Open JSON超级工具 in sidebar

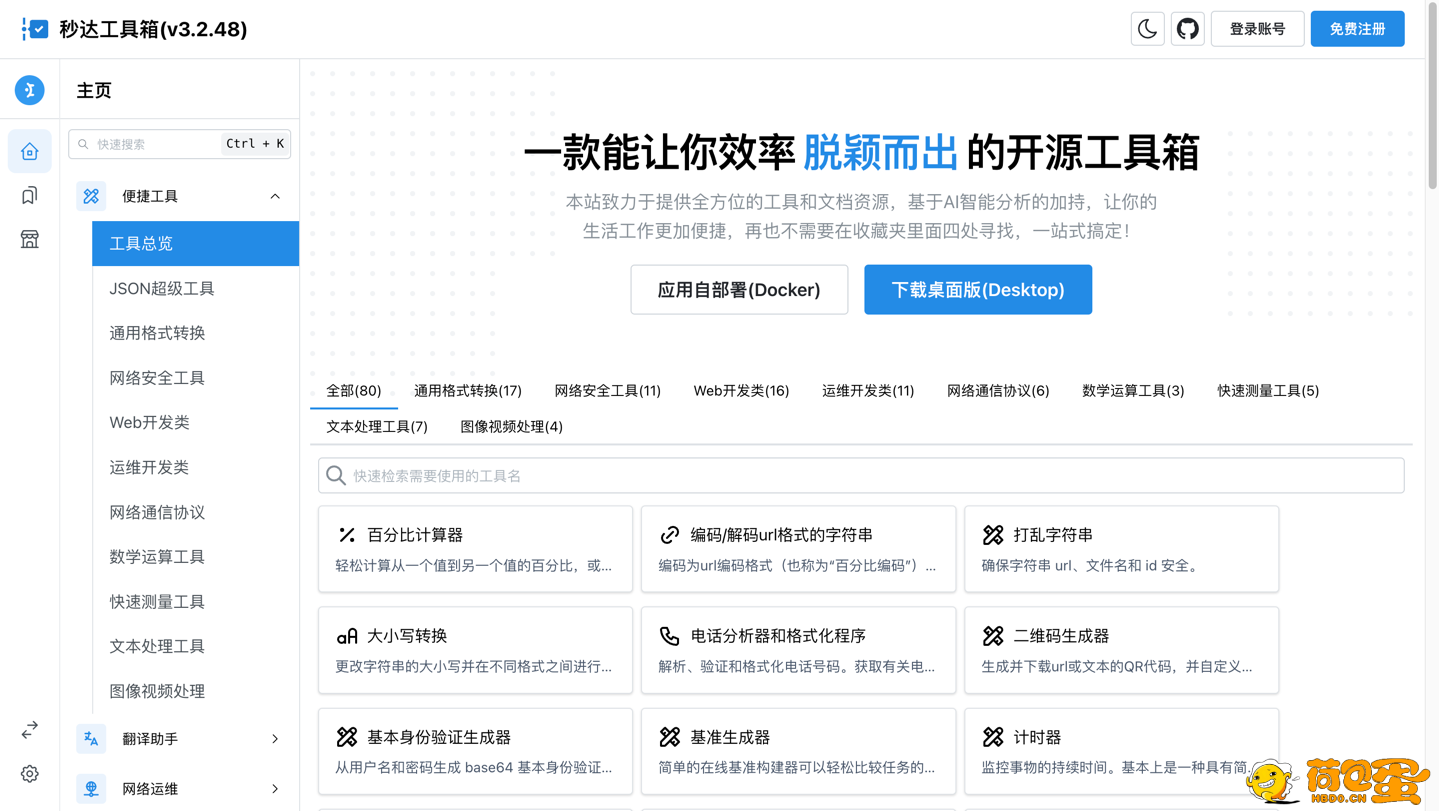pyautogui.click(x=196, y=289)
